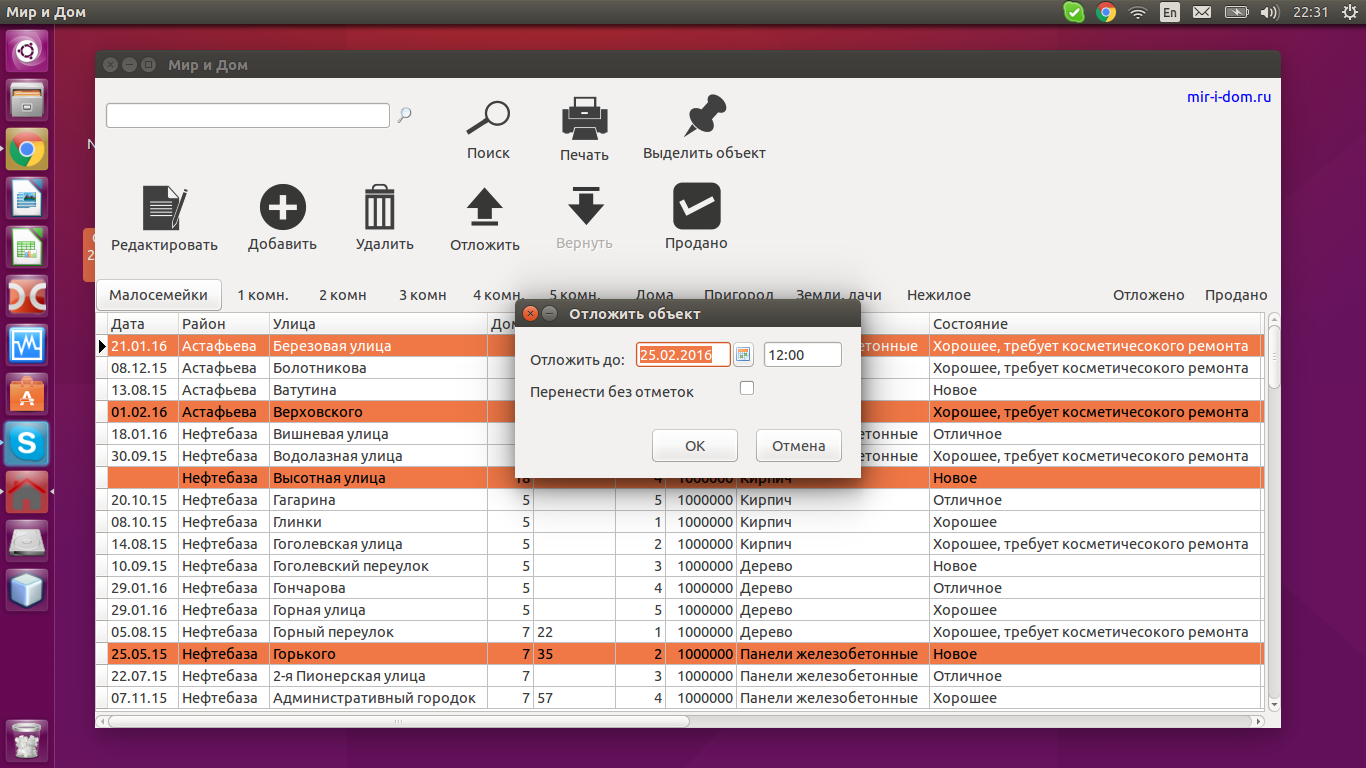Click the Отложить upload arrow icon
1366x768 pixels.
click(485, 208)
